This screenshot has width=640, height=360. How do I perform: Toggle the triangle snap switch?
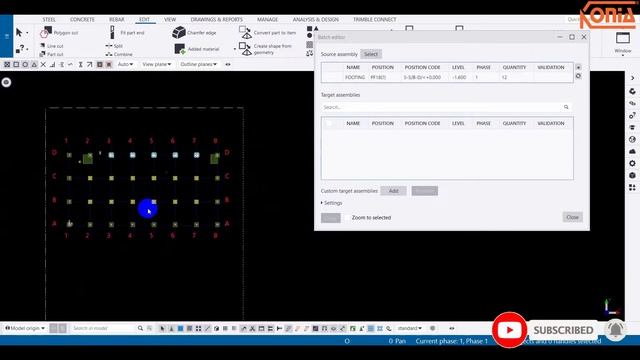coord(34,64)
